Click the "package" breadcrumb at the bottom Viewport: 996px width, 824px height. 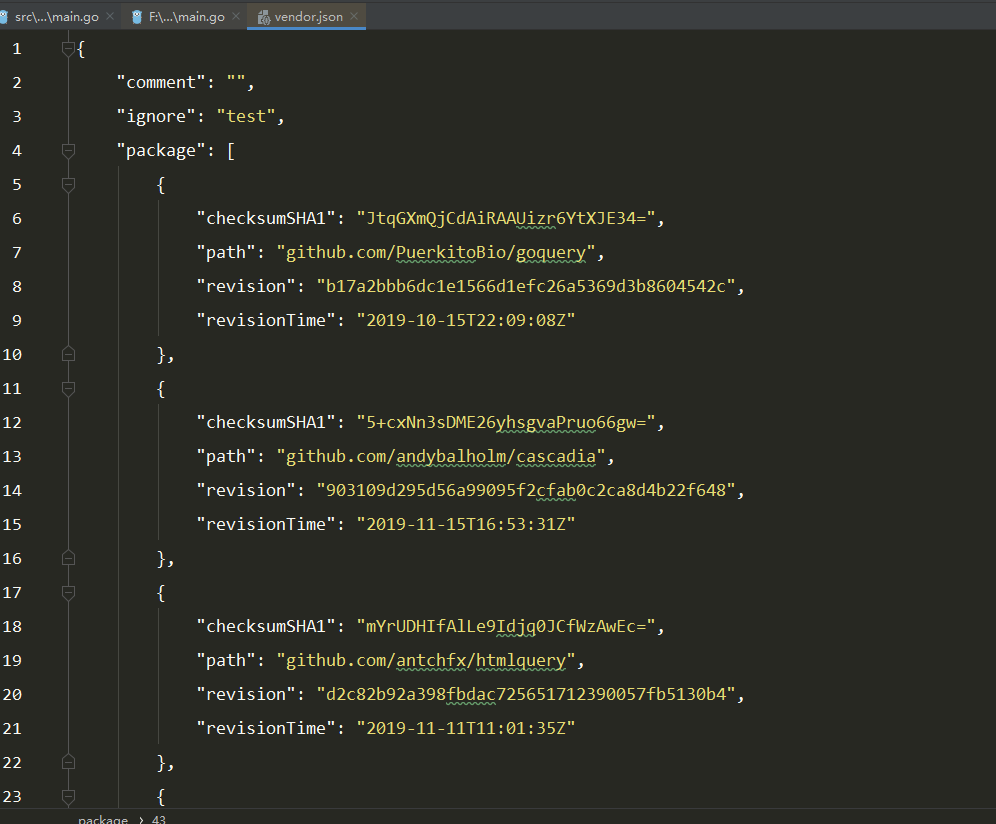tap(103, 819)
